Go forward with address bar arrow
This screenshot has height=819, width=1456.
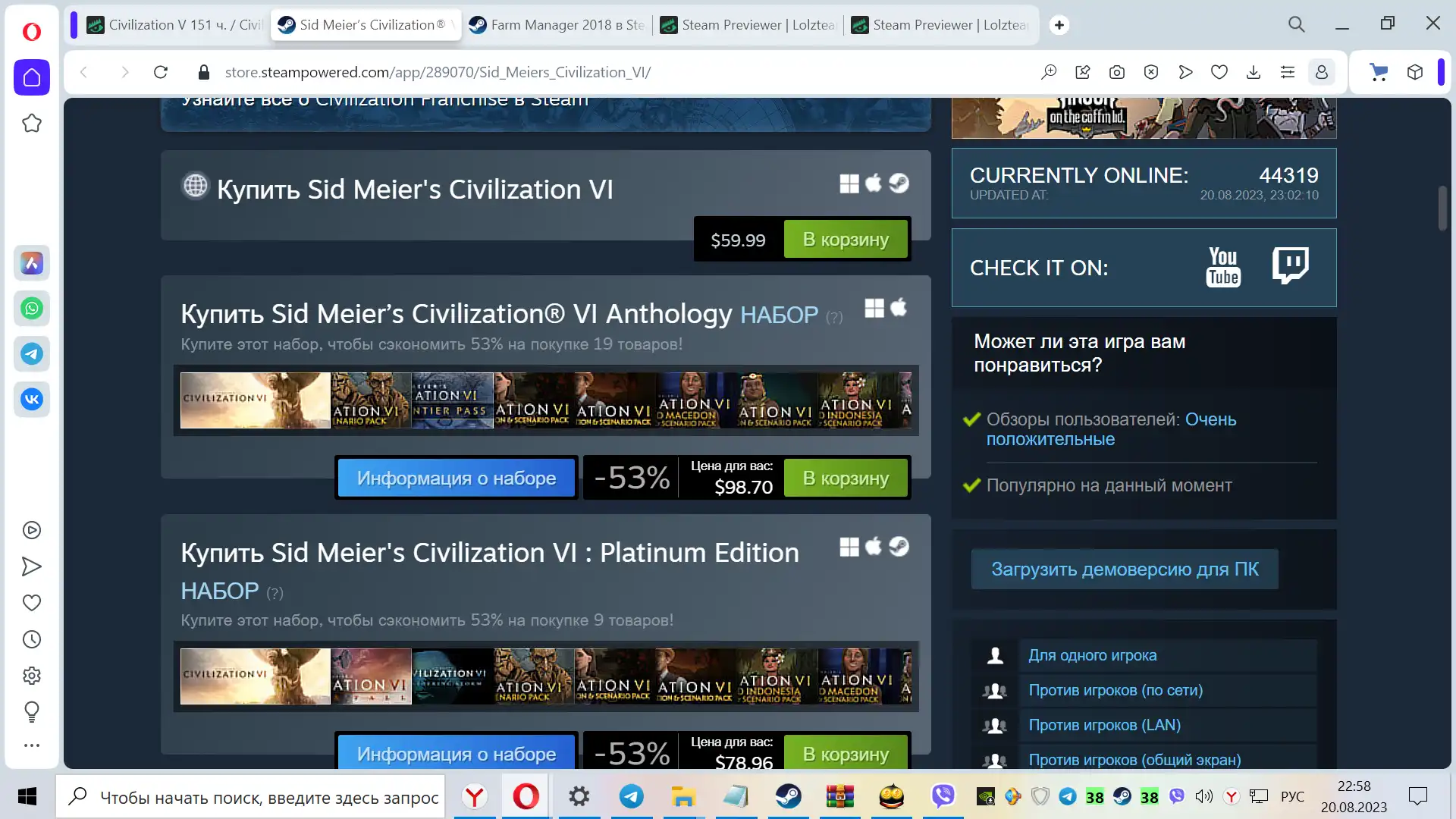pyautogui.click(x=125, y=72)
